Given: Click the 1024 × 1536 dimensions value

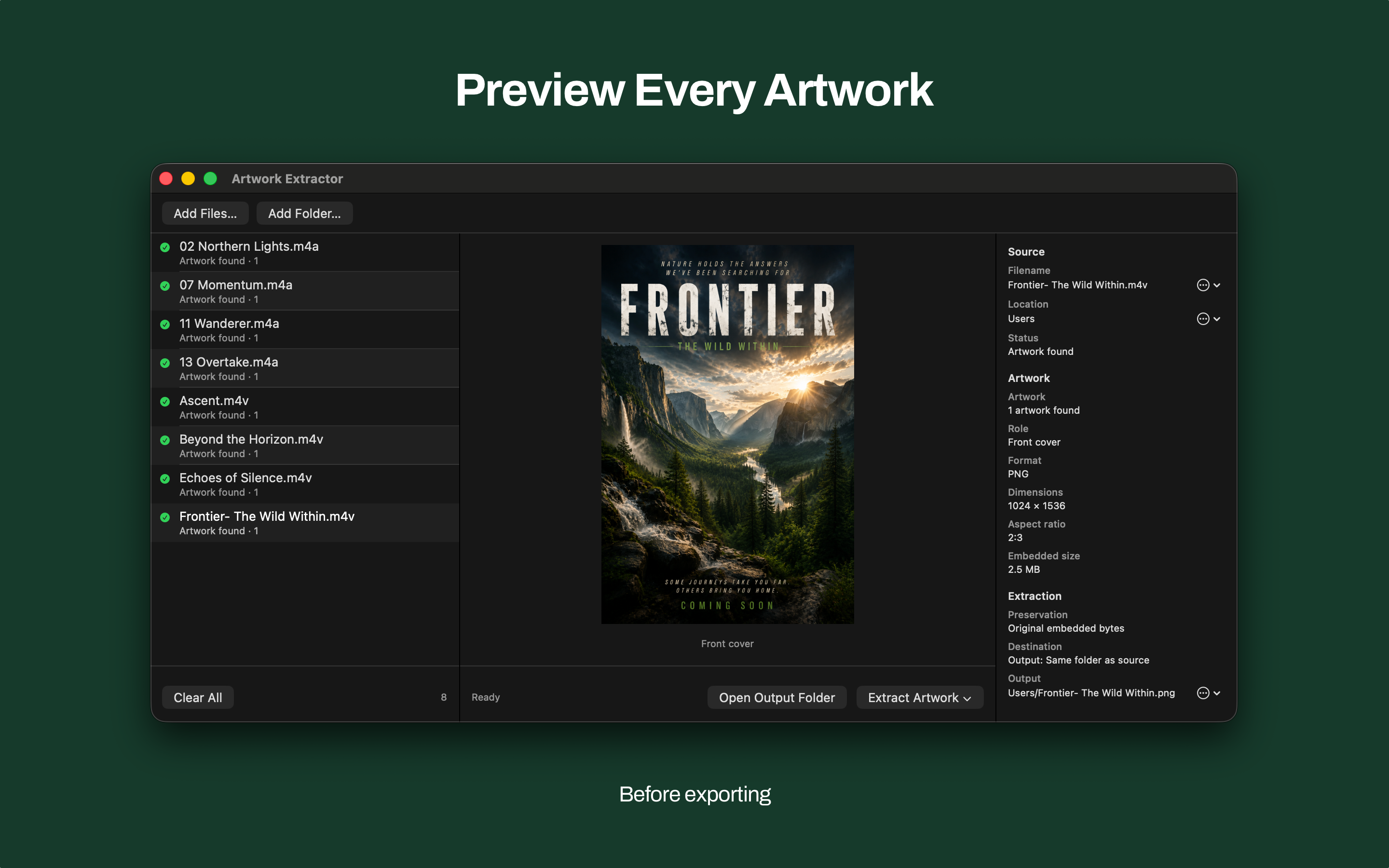Looking at the screenshot, I should pyautogui.click(x=1036, y=506).
